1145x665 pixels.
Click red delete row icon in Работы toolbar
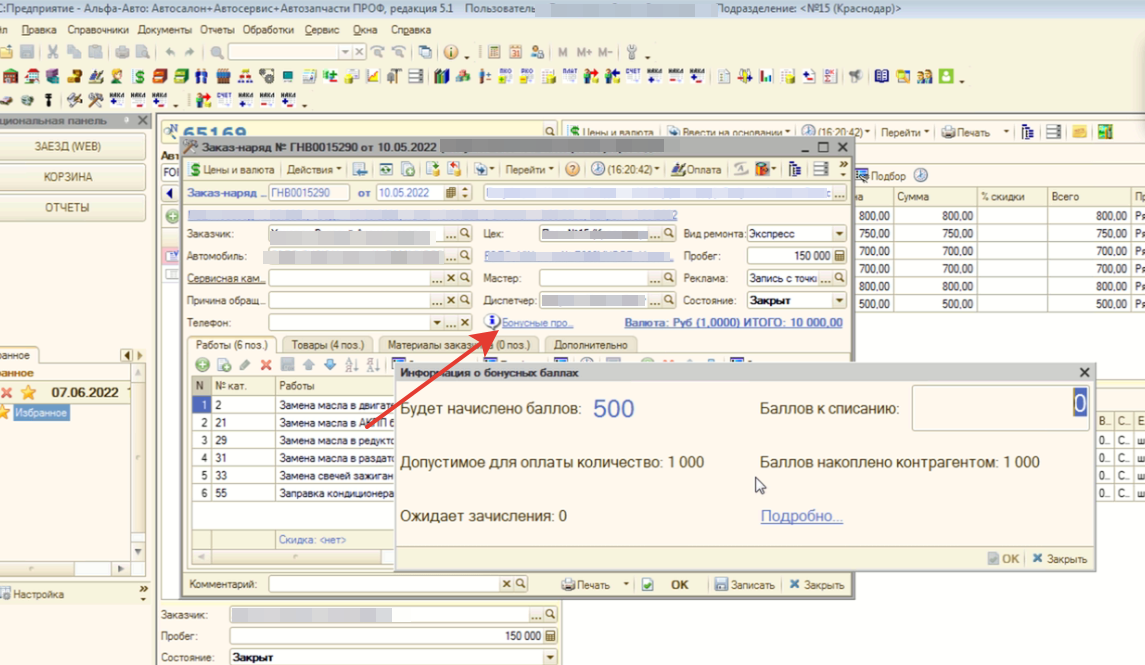click(x=266, y=366)
